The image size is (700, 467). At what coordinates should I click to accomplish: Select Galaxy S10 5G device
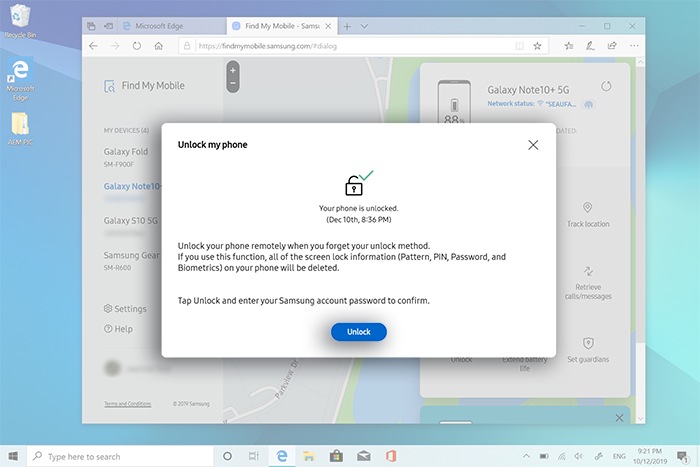[130, 221]
